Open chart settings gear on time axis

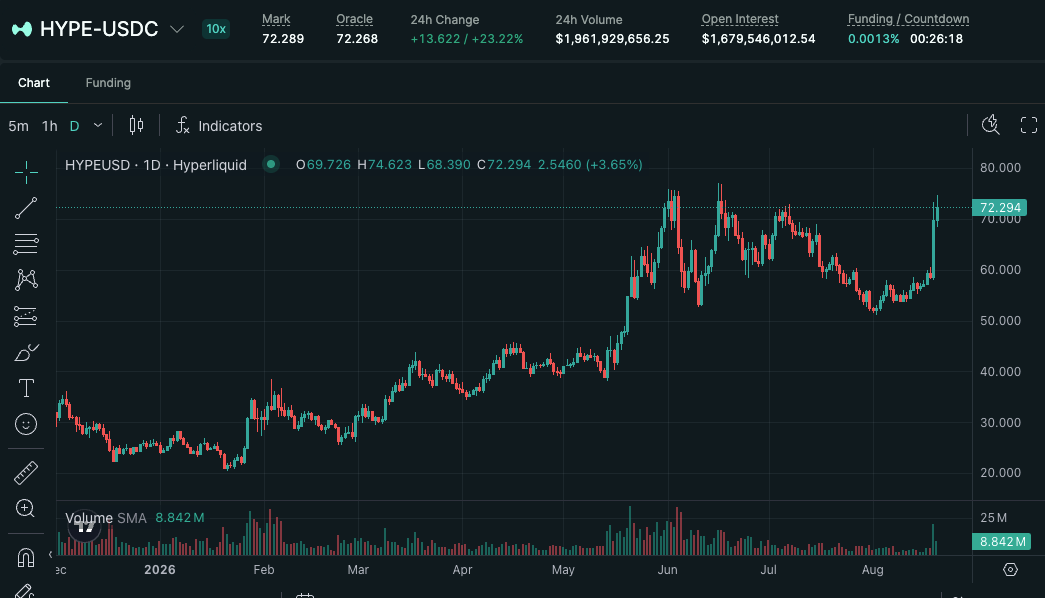tap(1010, 569)
